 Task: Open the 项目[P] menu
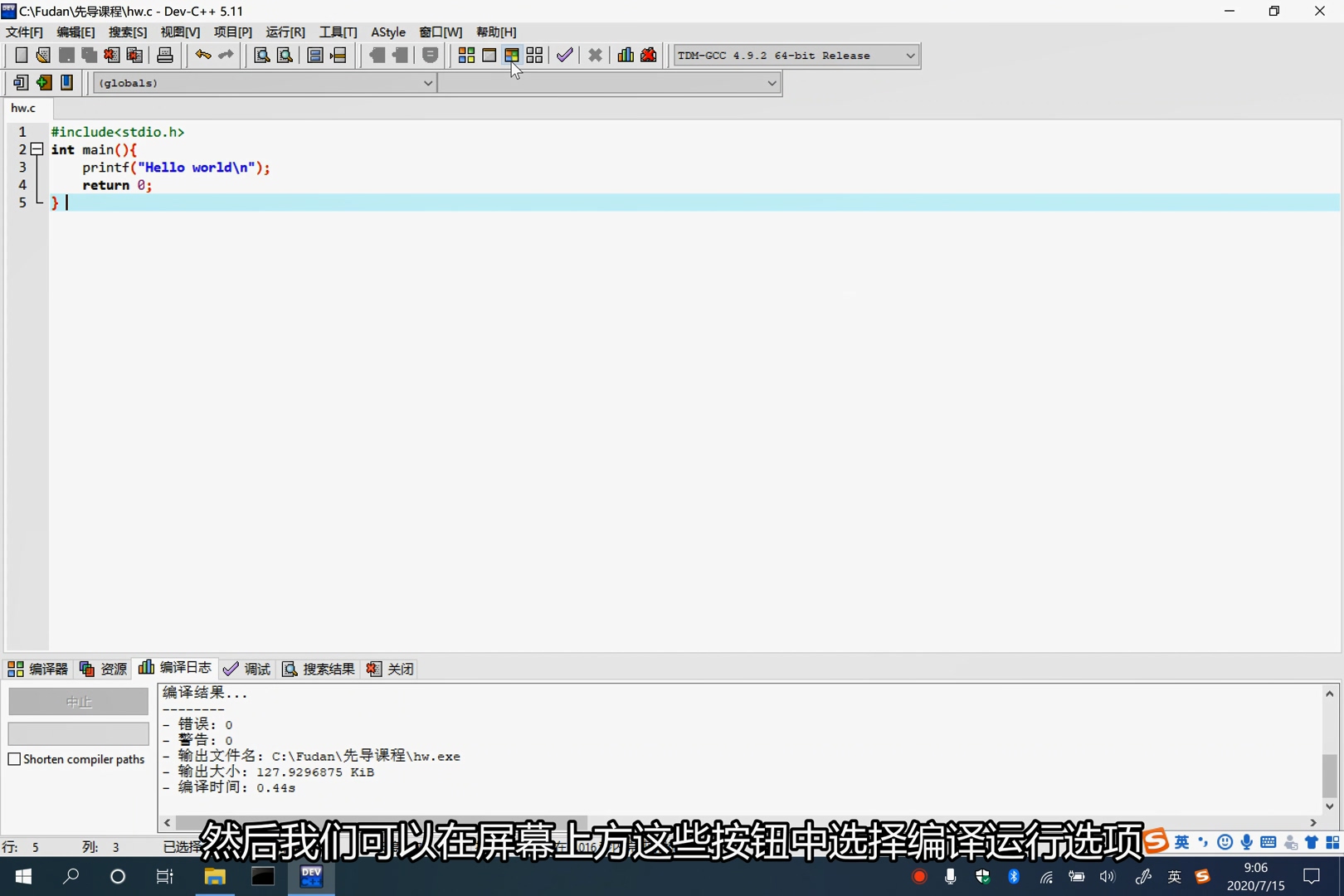point(232,32)
